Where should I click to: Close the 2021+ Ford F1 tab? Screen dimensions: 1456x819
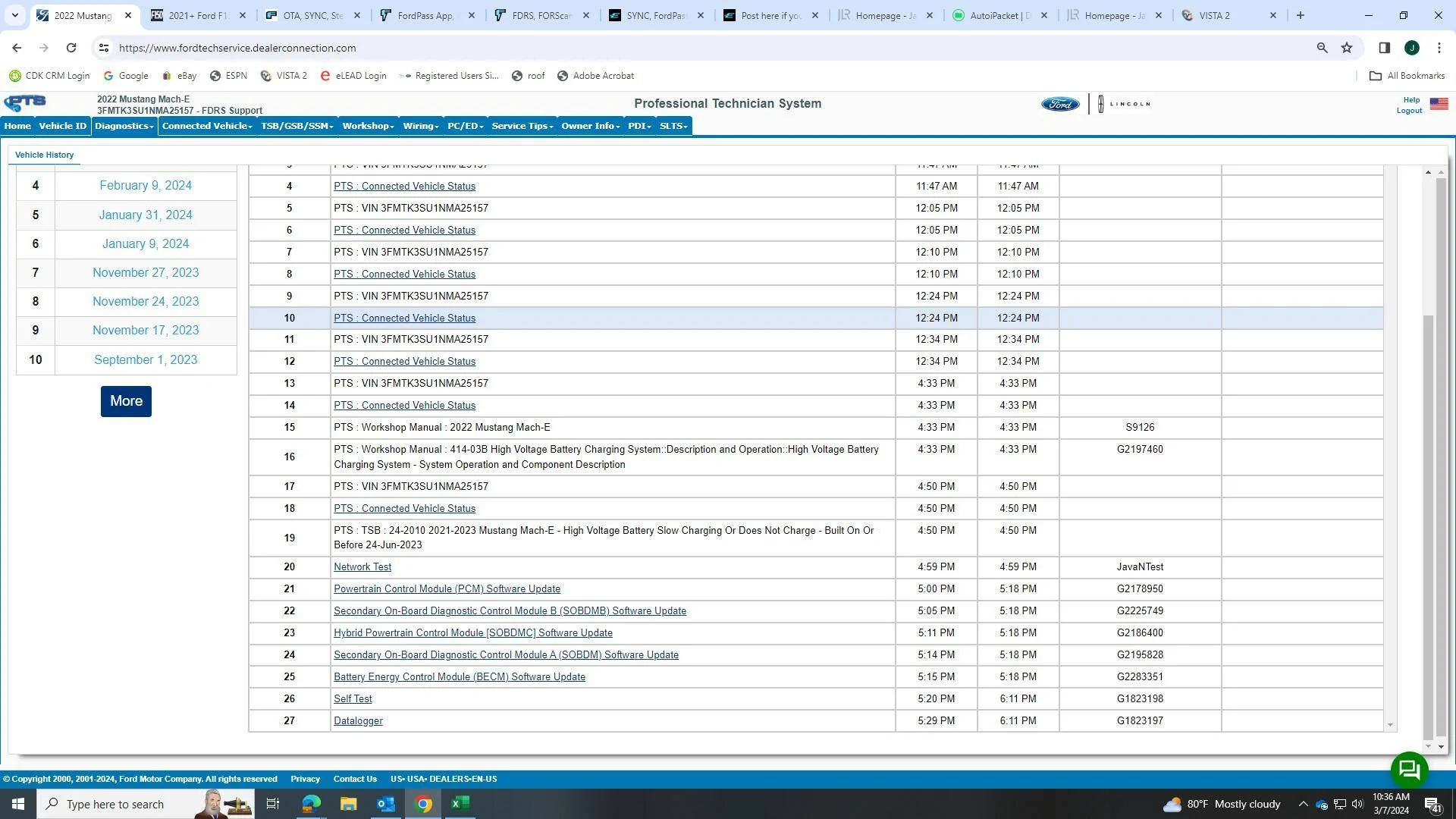243,15
